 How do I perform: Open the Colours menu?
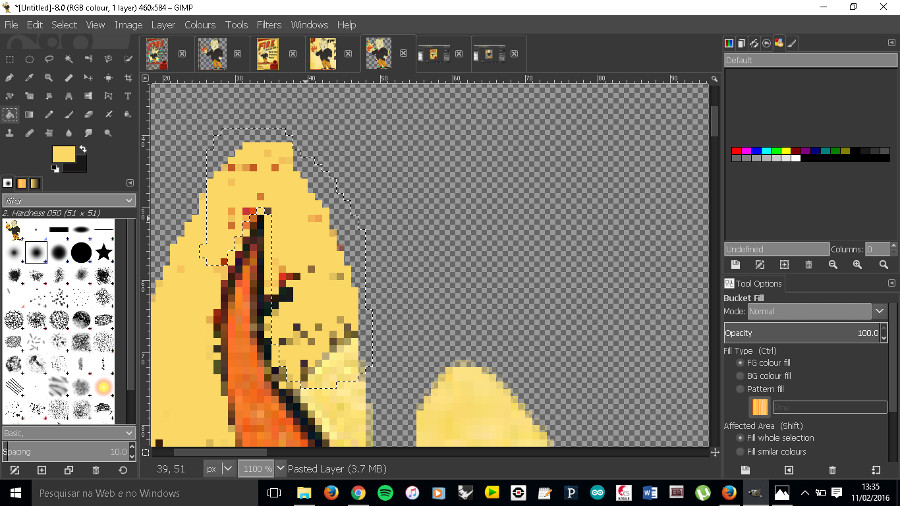[200, 25]
